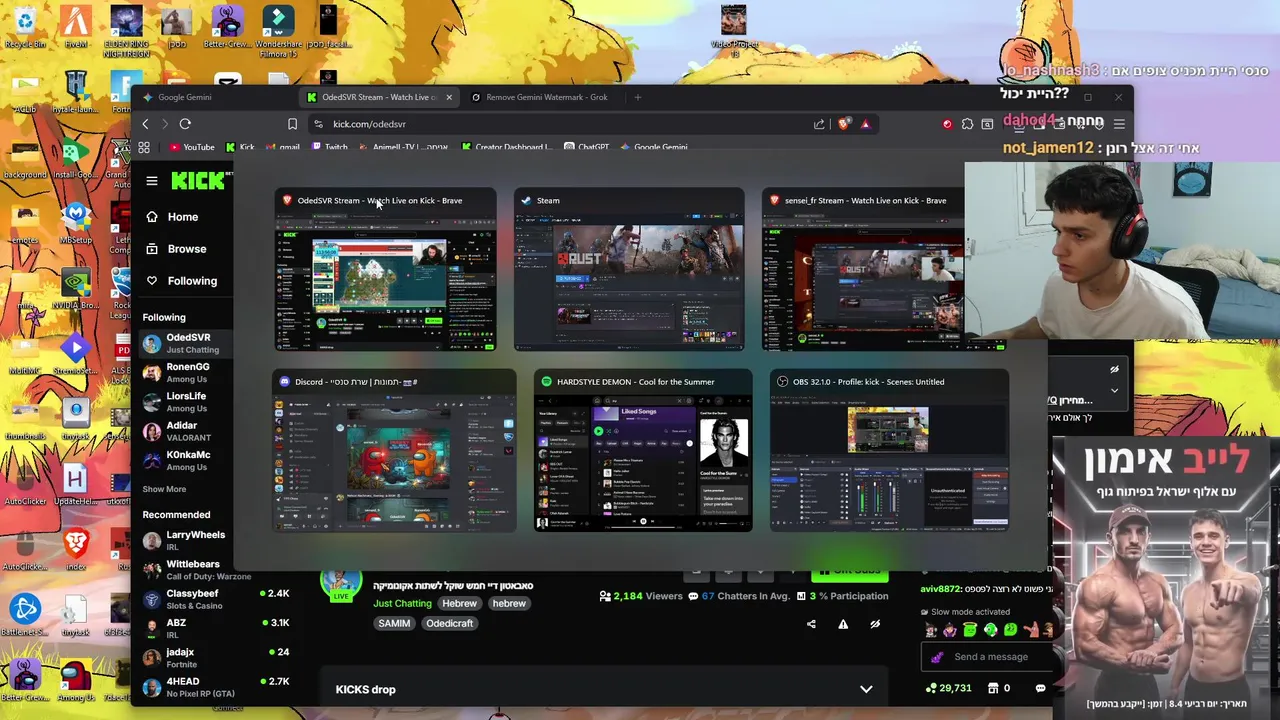The height and width of the screenshot is (720, 1280).
Task: Click the KICK logo
Action: pyautogui.click(x=198, y=180)
